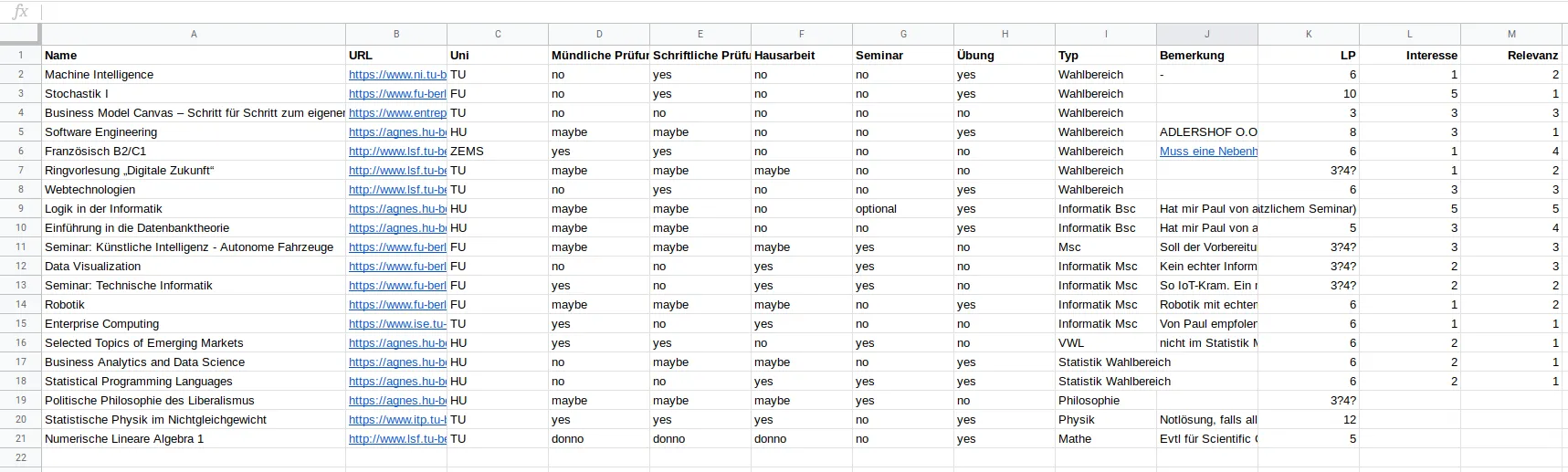
Task: Select the "ZEMS" Uni cell
Action: (x=498, y=152)
